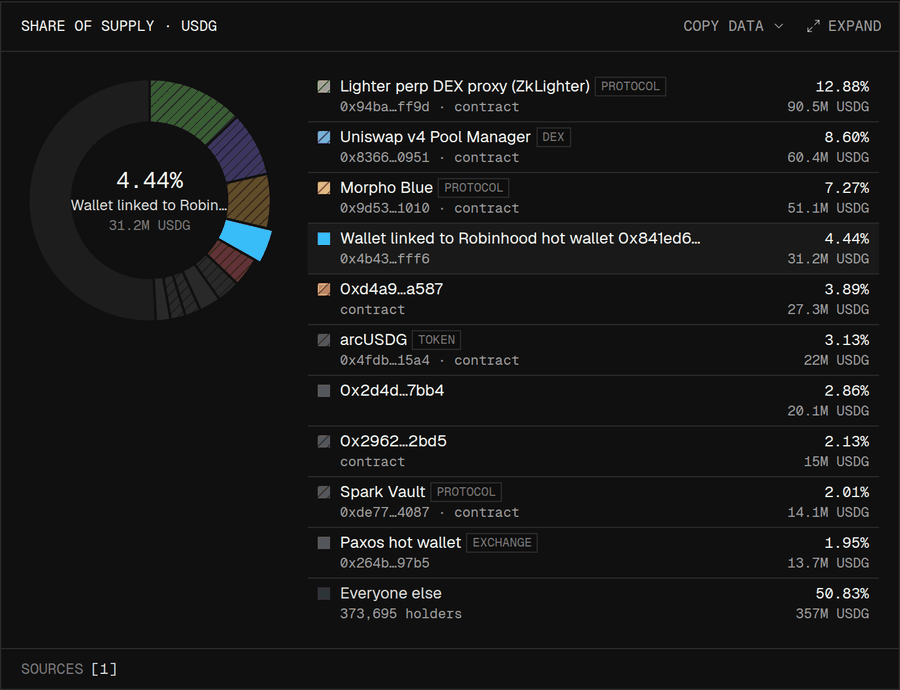Click address 0x8366…0951
900x690 pixels.
[385, 157]
